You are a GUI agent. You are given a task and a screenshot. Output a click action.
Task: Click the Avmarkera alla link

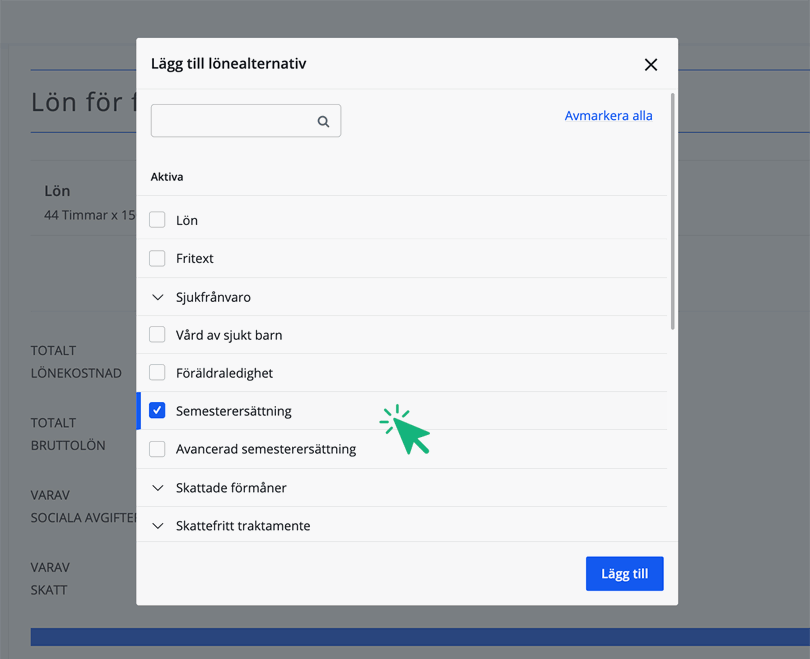click(x=608, y=116)
